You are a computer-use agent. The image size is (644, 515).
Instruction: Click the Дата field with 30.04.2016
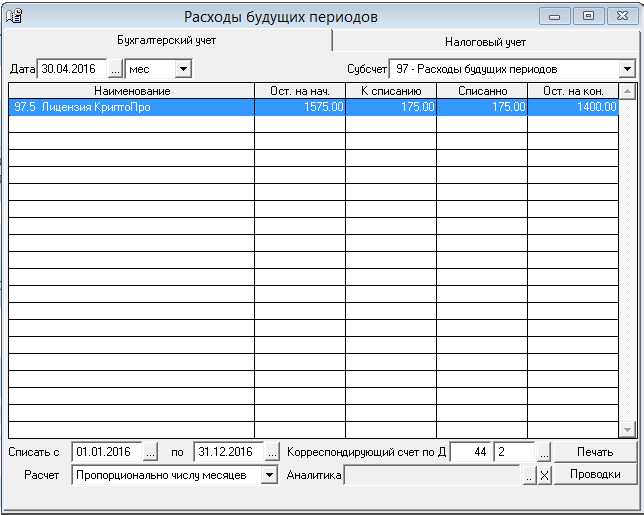(72, 69)
